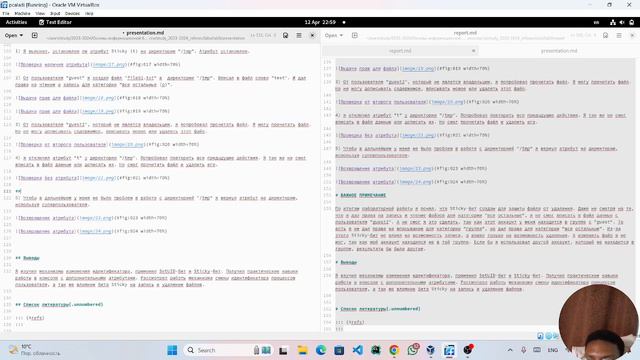Viewport: 640px width, 360px height.
Task: Open Microsoft Store from taskbar
Action: [339, 350]
